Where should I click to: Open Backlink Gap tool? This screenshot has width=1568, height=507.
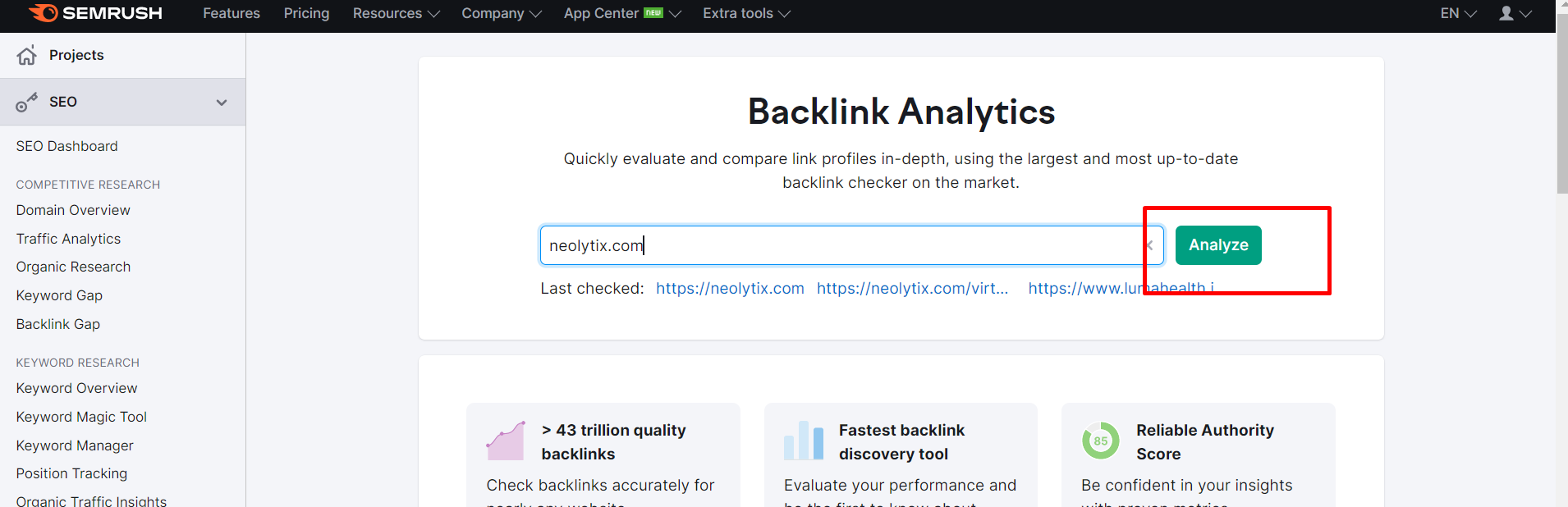pos(58,324)
